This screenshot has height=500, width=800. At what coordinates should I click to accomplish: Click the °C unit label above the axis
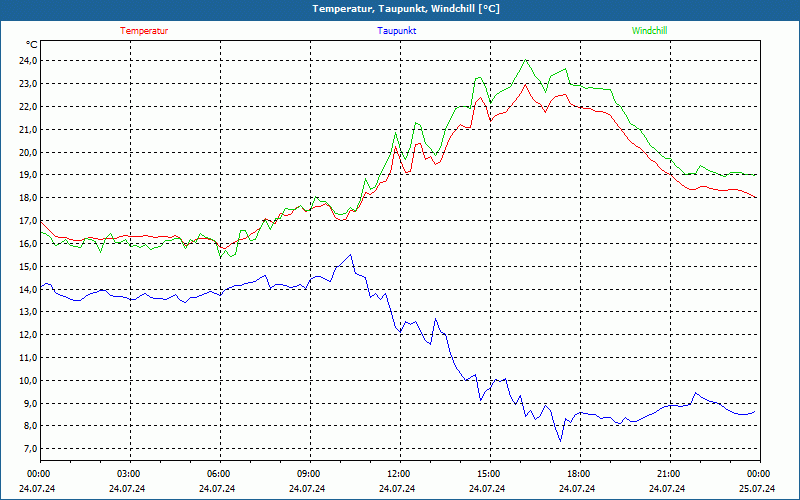(x=32, y=45)
